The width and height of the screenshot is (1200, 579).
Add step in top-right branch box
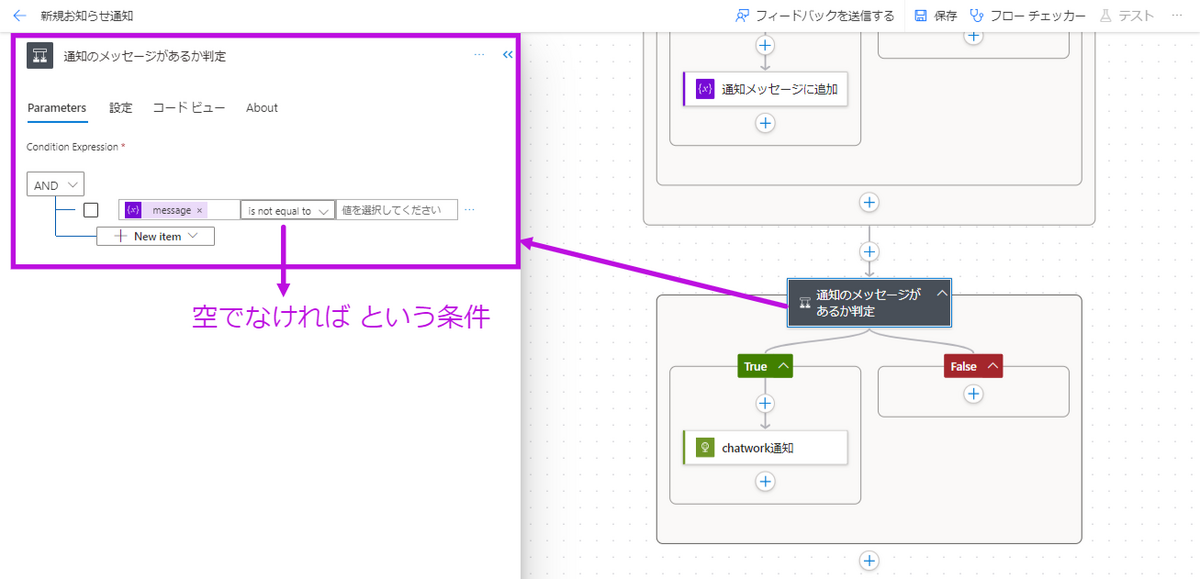pos(973,36)
